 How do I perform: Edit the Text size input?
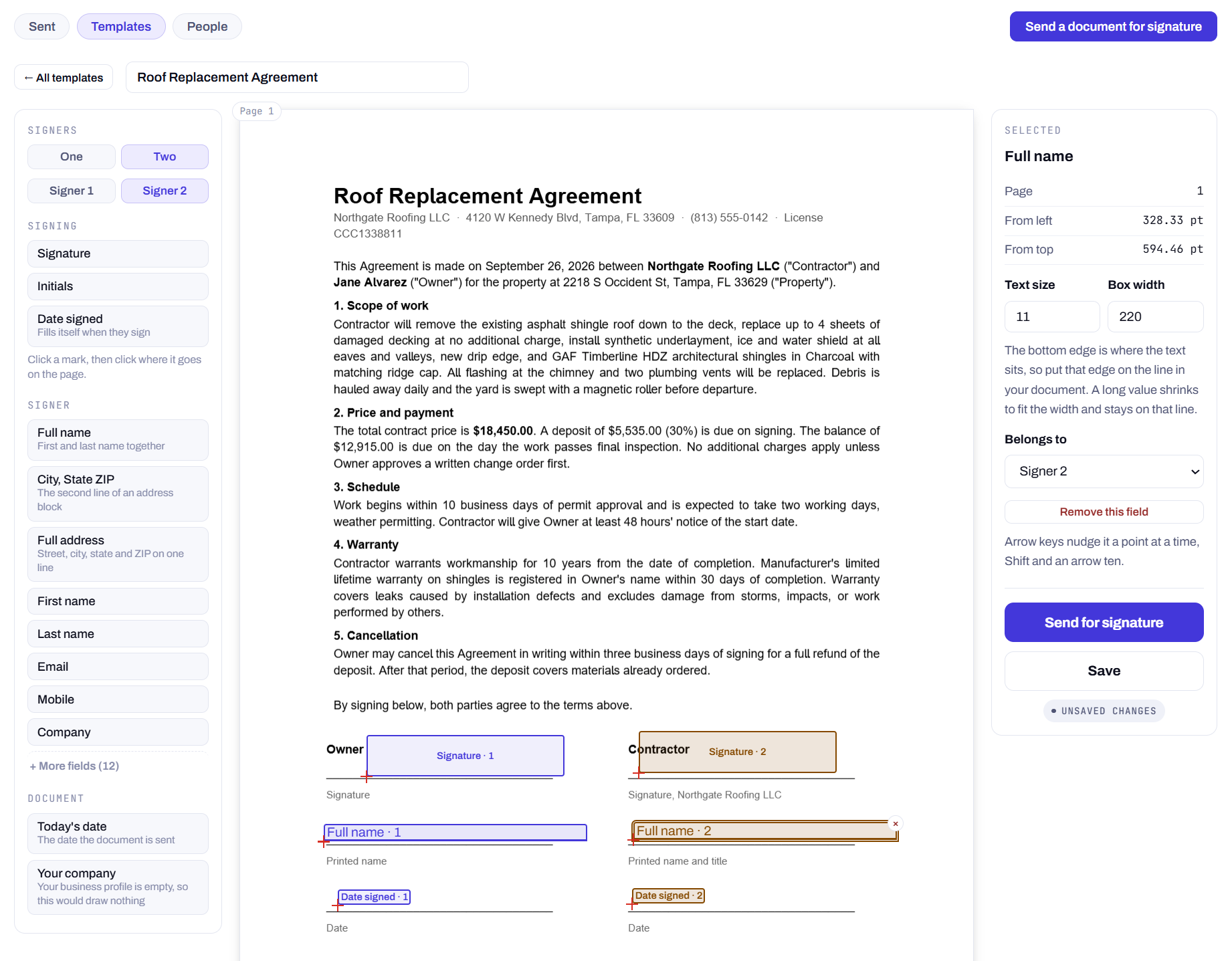coord(1052,317)
